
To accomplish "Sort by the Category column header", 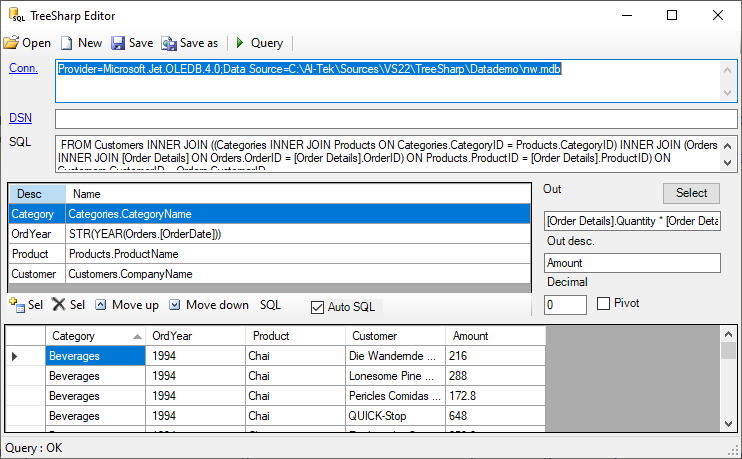I will pyautogui.click(x=96, y=336).
